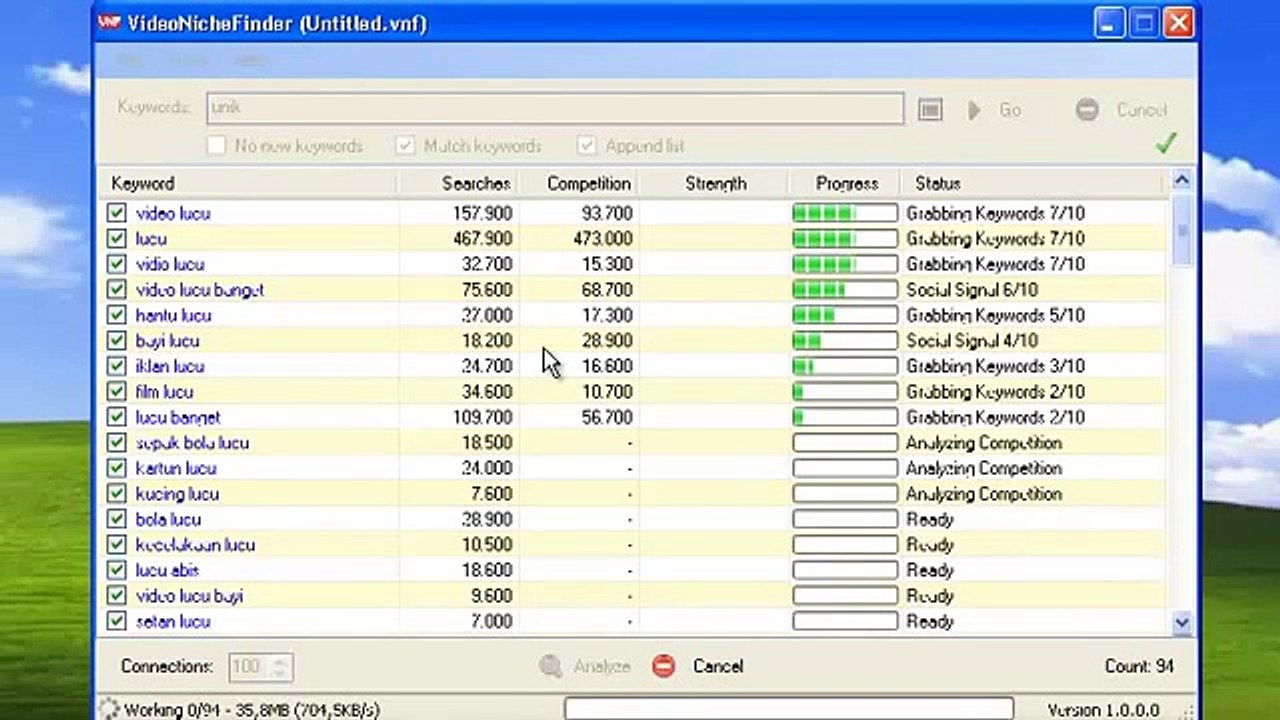Screen dimensions: 1280x720
Task: Click the progress bar of 'hantu lucu'
Action: coord(845,315)
